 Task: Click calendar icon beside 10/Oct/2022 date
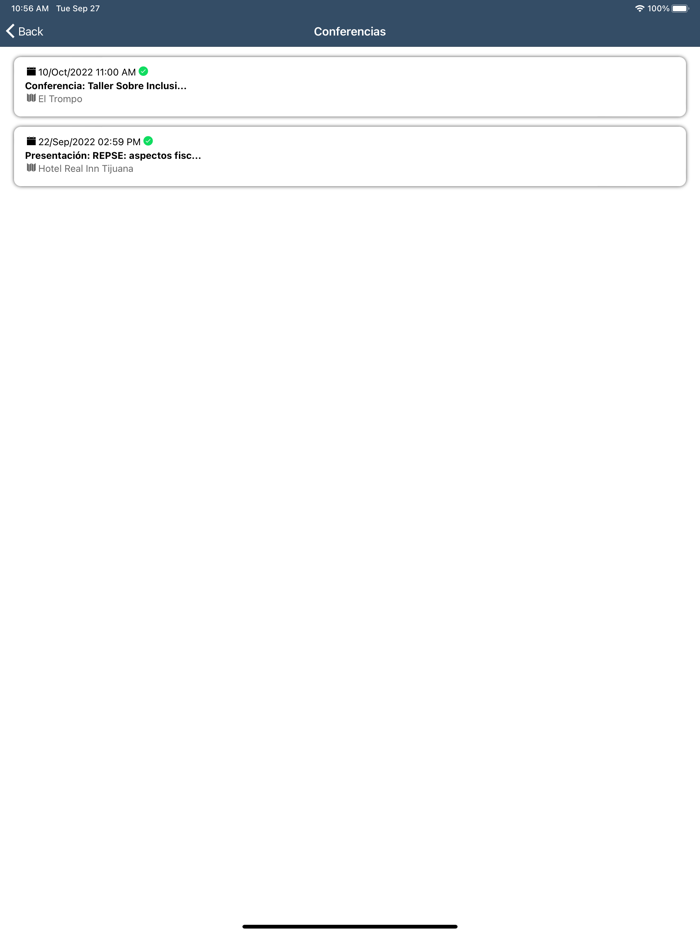click(x=31, y=71)
